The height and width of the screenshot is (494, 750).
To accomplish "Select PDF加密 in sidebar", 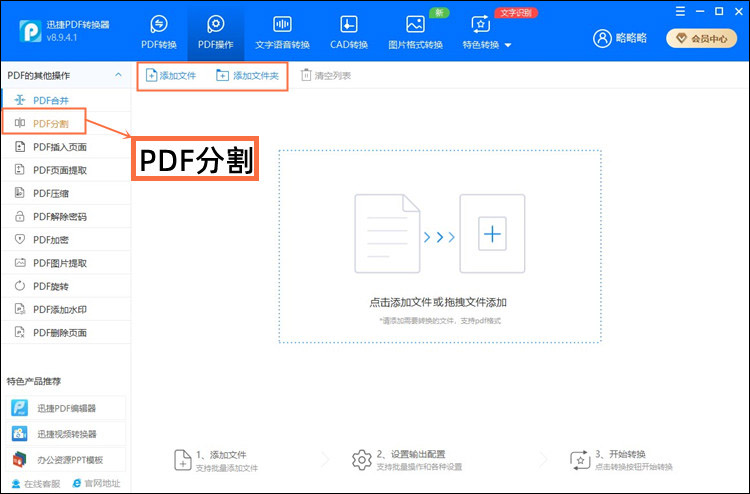I will click(66, 240).
